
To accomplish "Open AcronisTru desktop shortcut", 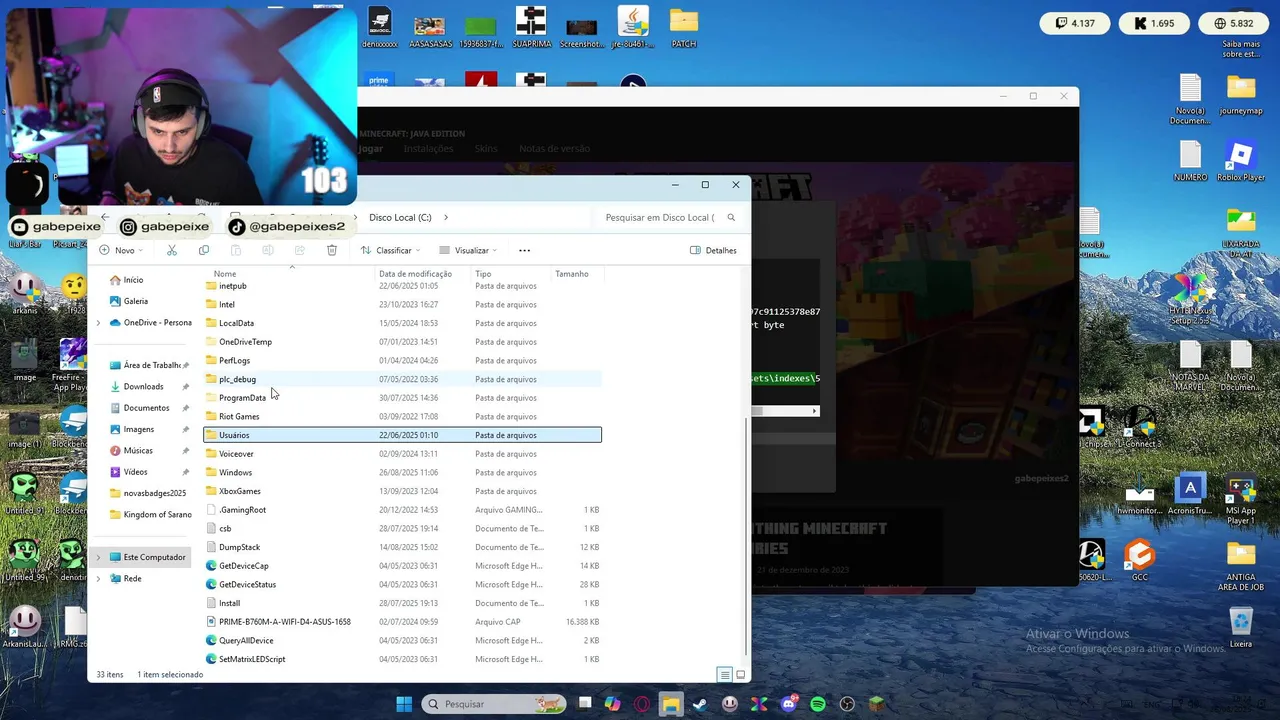I will tap(1190, 495).
